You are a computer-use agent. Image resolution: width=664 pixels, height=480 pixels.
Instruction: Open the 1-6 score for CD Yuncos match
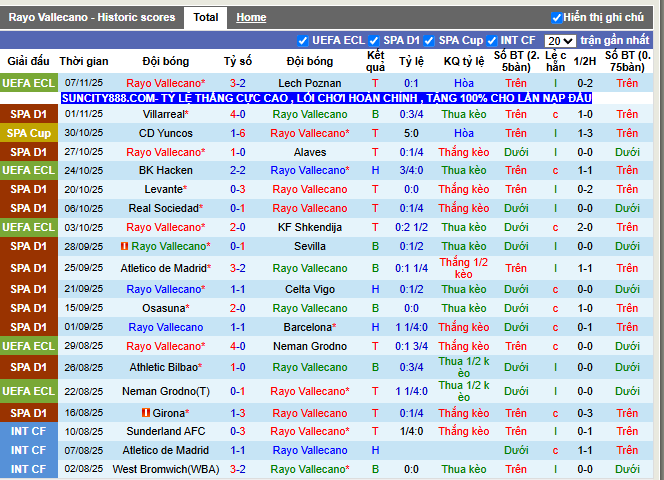point(238,133)
